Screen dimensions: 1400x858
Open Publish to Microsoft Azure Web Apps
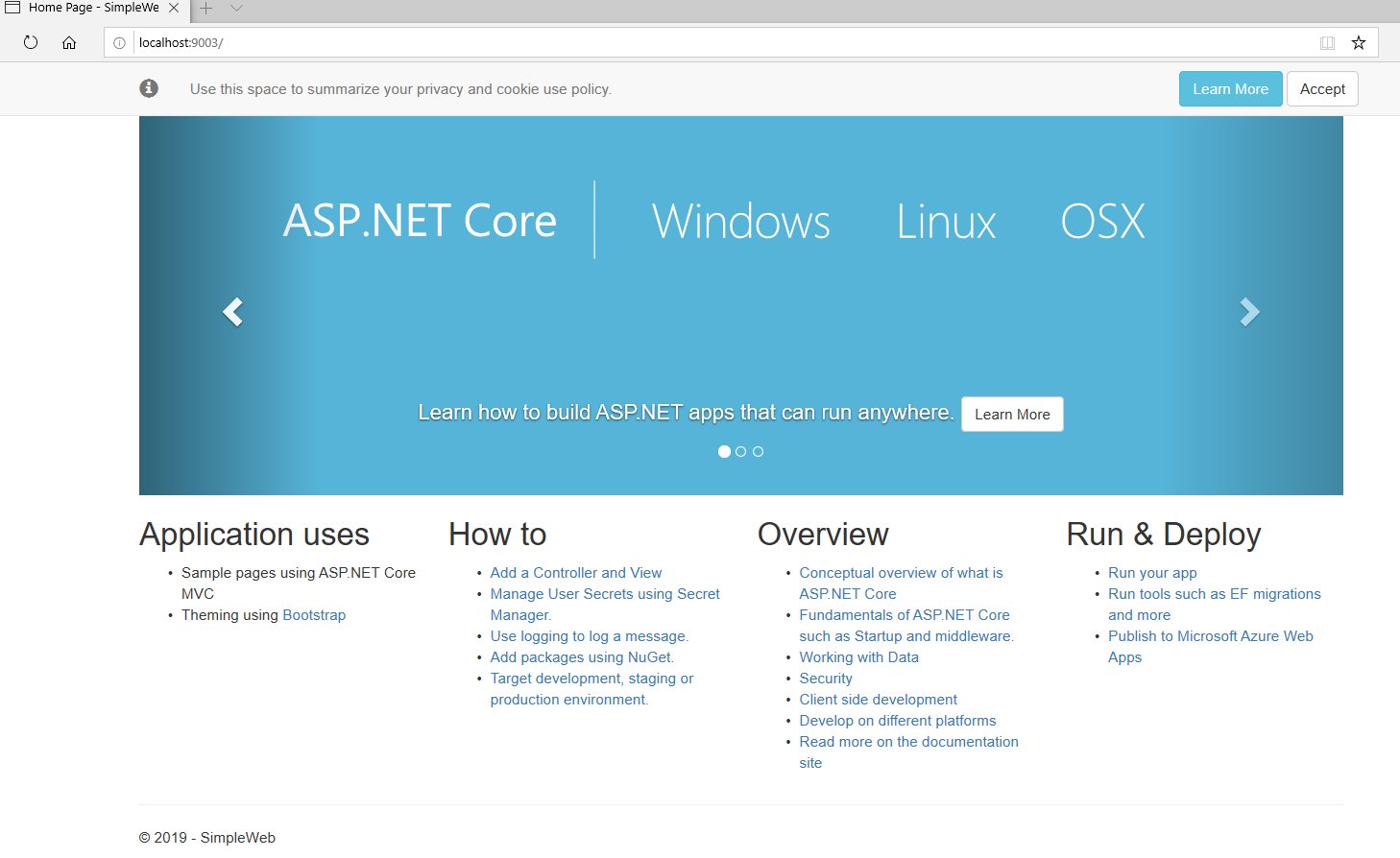[1211, 647]
